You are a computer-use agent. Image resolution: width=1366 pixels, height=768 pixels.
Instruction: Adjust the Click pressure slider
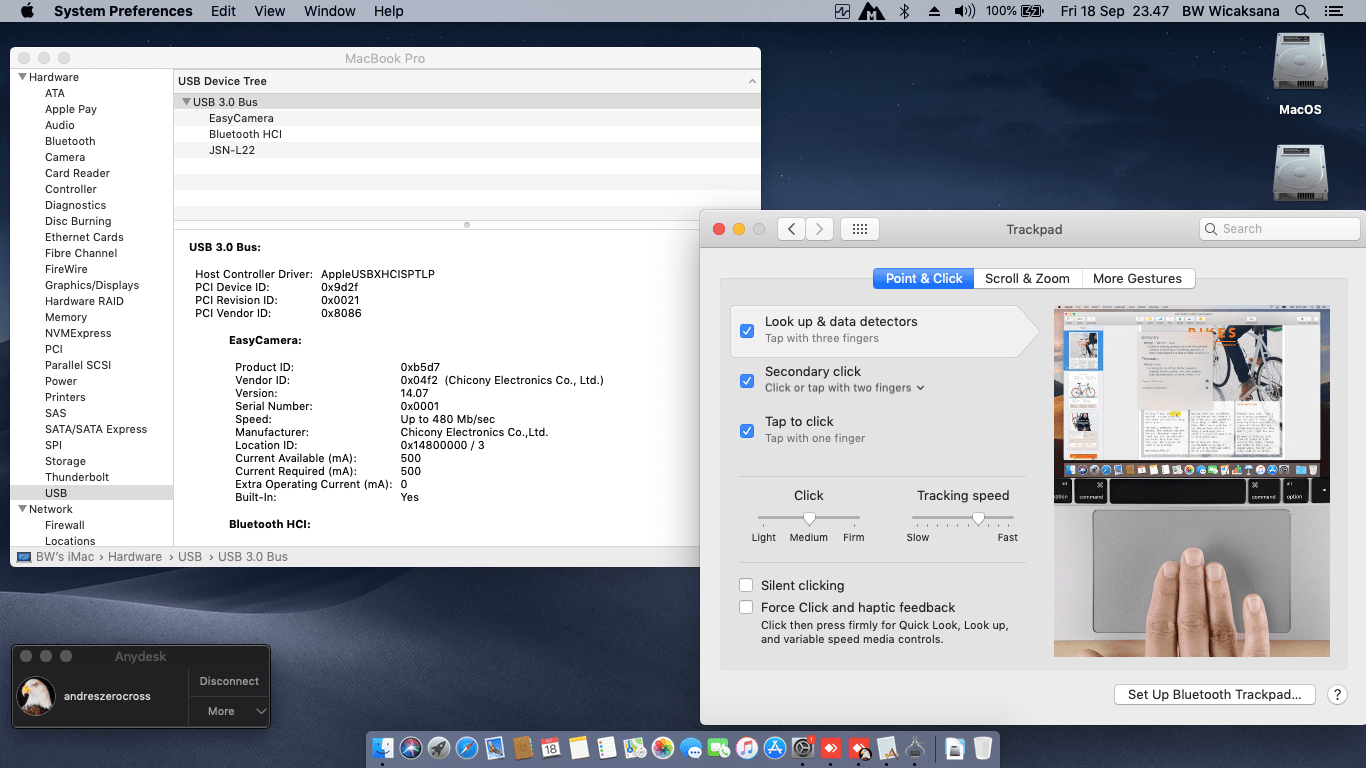point(809,517)
